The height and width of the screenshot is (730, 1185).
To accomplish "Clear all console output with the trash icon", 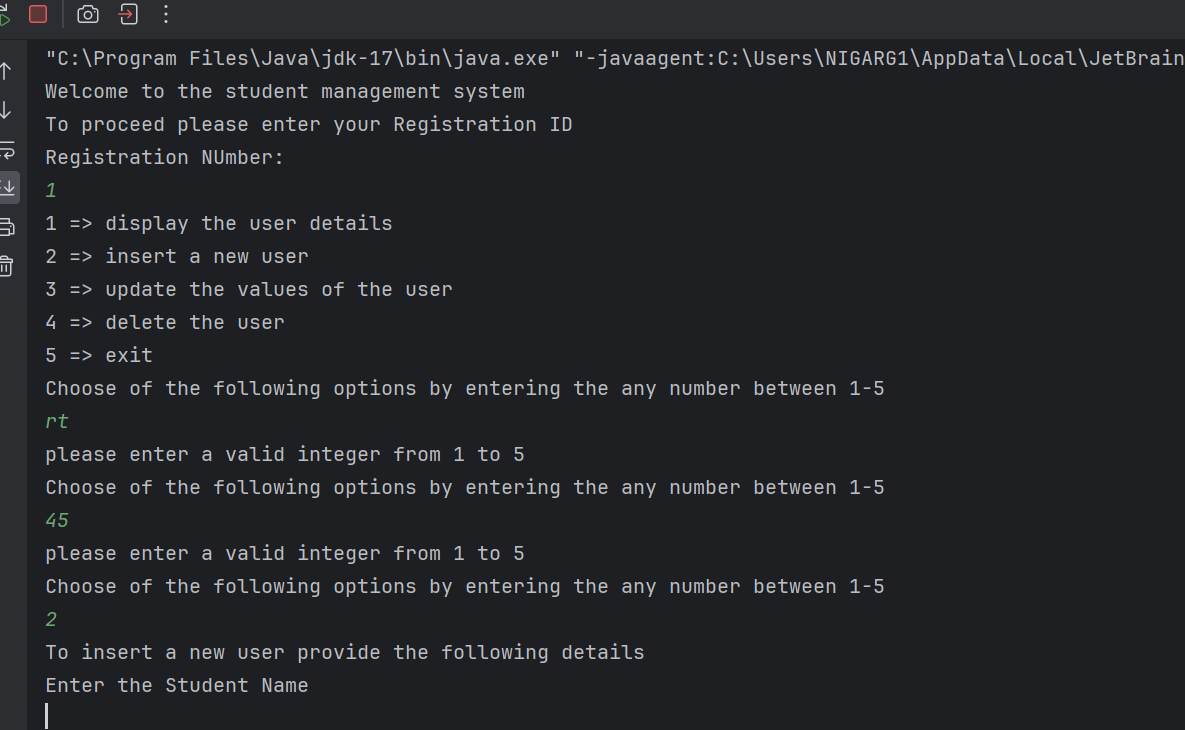I will (x=12, y=262).
